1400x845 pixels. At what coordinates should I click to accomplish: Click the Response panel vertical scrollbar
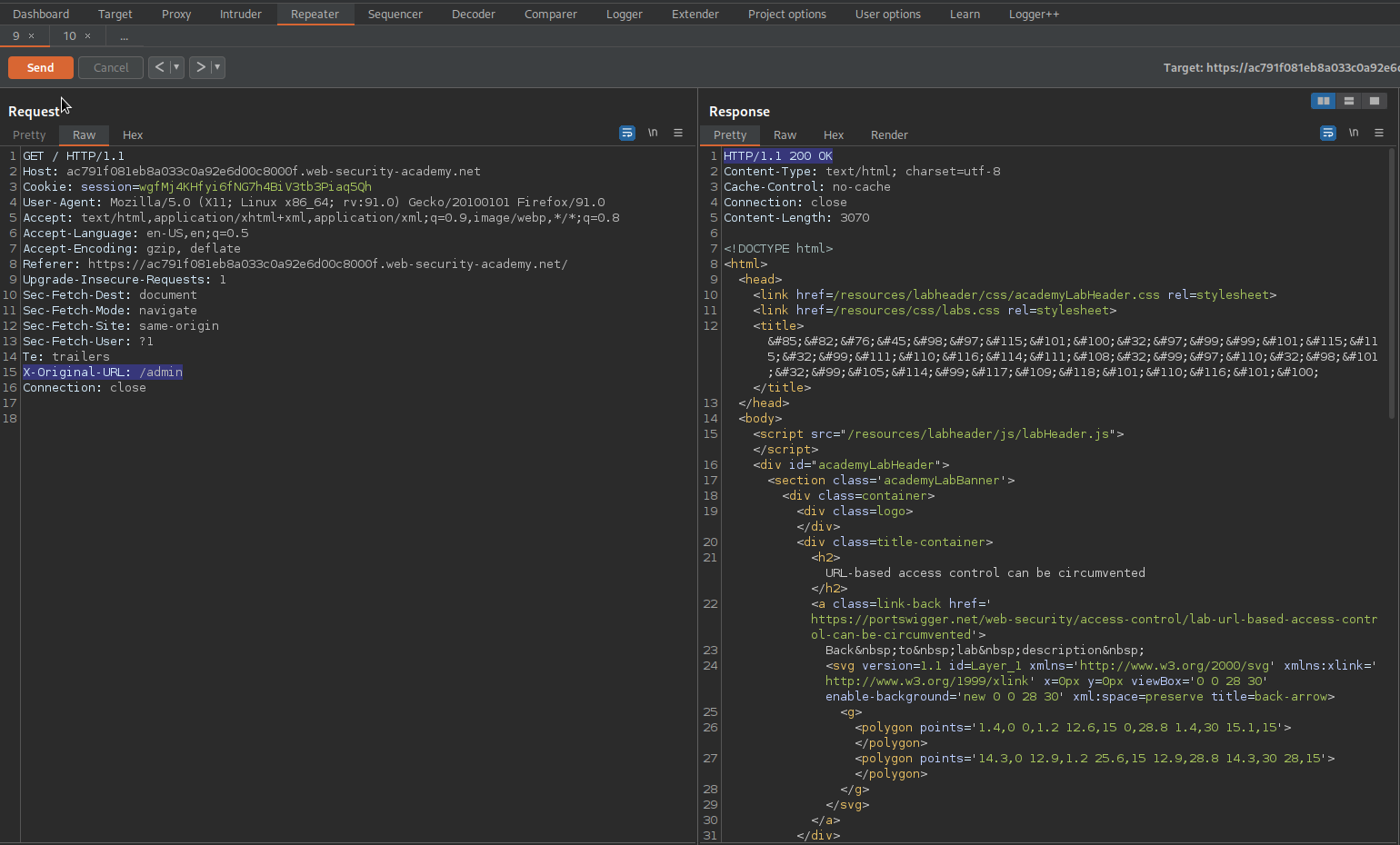coord(1391,283)
